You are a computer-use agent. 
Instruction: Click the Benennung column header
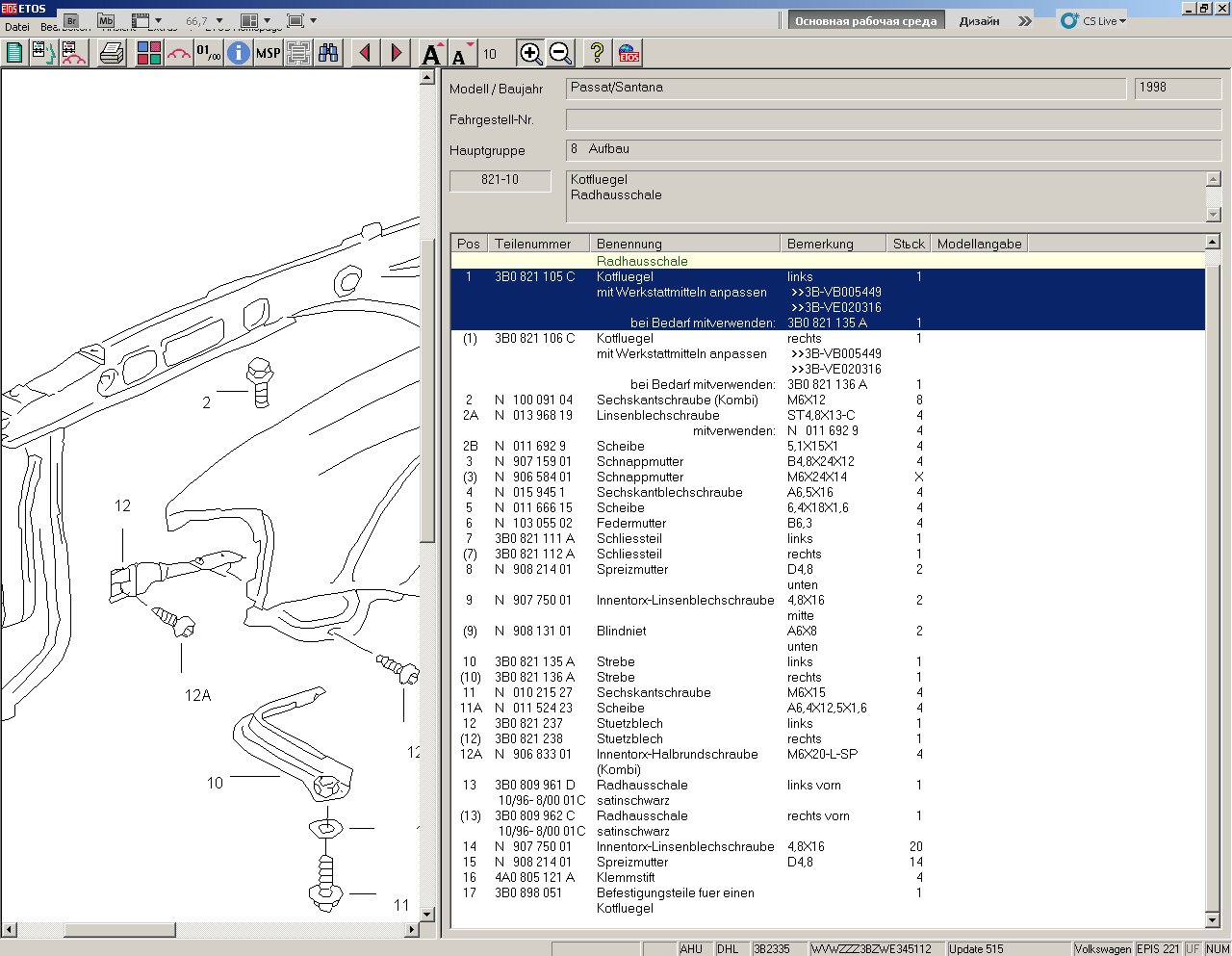(684, 244)
